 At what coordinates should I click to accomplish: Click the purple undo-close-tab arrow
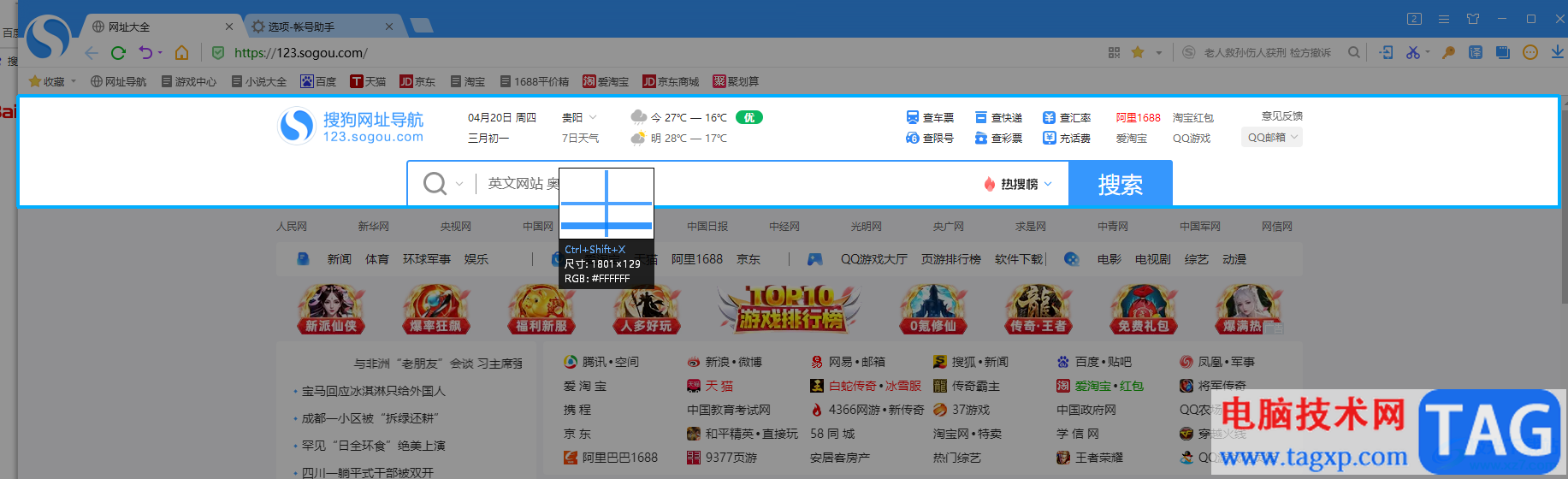(x=145, y=53)
